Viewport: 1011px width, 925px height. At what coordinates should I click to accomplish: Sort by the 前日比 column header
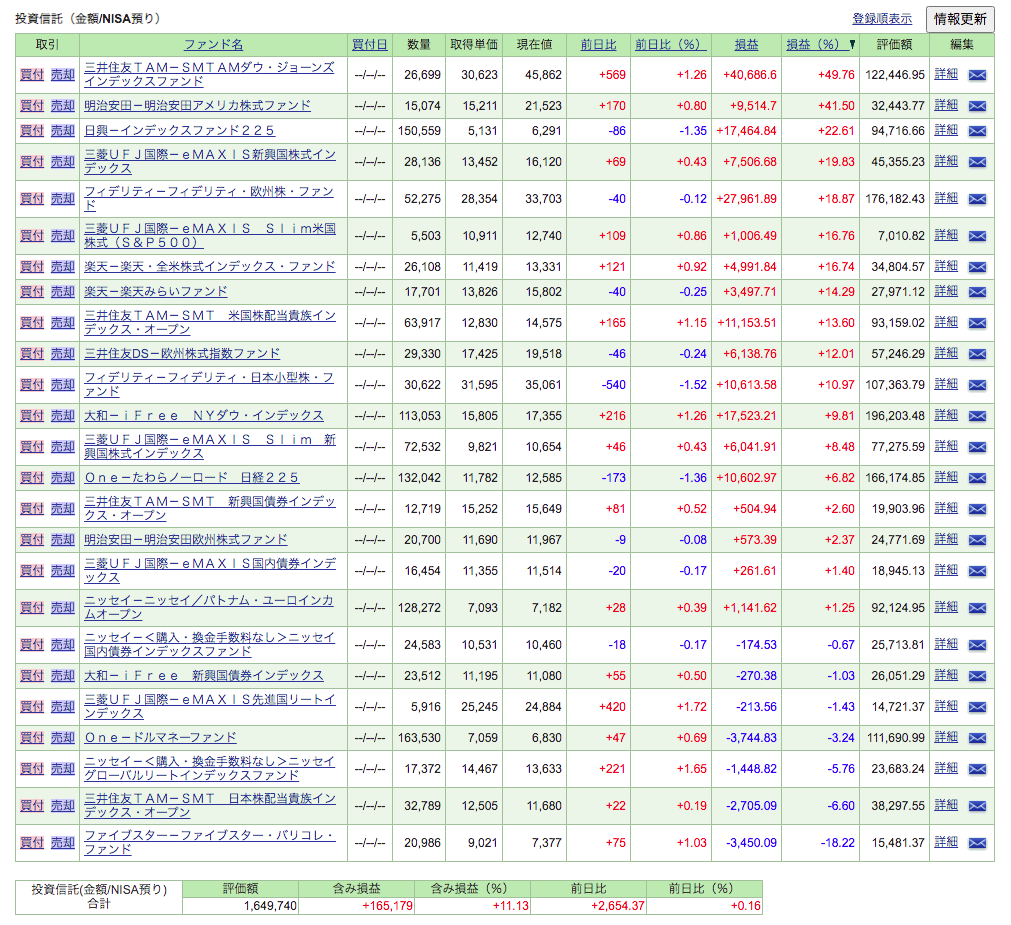pyautogui.click(x=598, y=44)
